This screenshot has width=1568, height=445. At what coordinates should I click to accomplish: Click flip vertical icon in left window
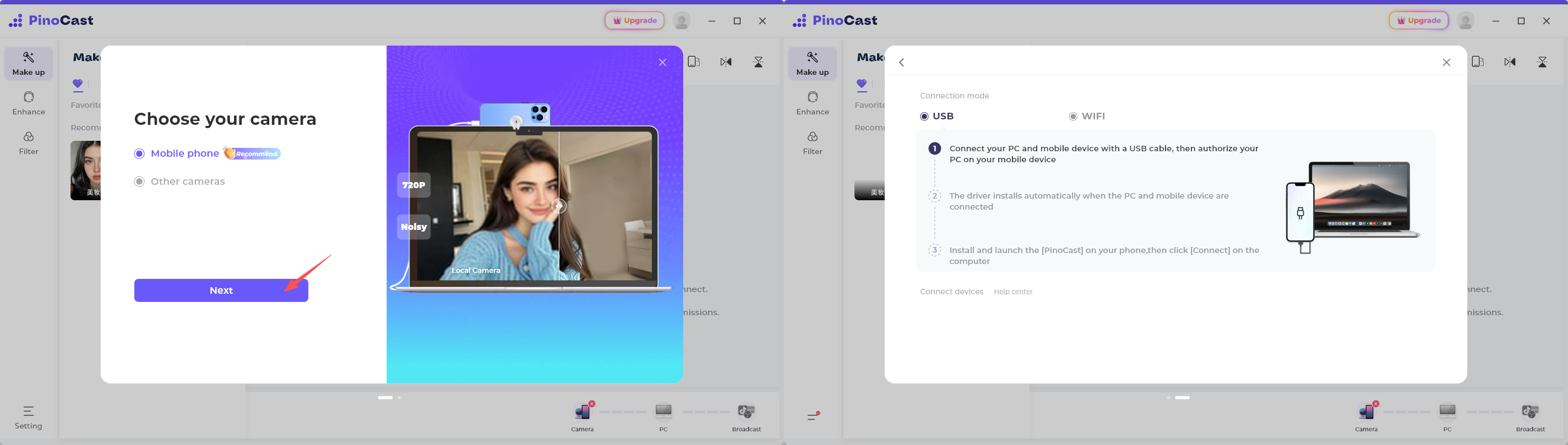pyautogui.click(x=759, y=62)
